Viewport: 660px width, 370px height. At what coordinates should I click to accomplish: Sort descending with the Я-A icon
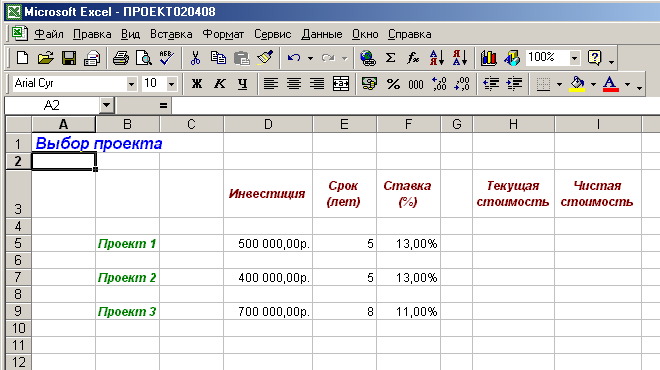(x=460, y=58)
